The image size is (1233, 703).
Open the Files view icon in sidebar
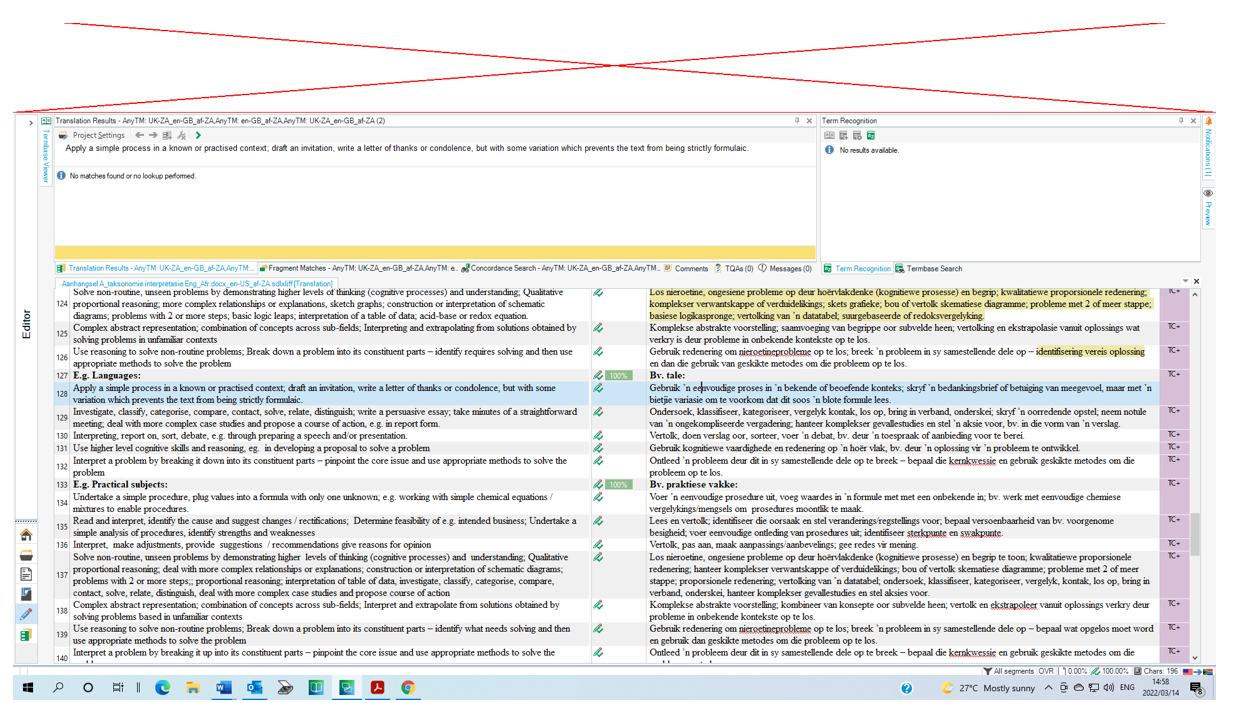point(26,575)
